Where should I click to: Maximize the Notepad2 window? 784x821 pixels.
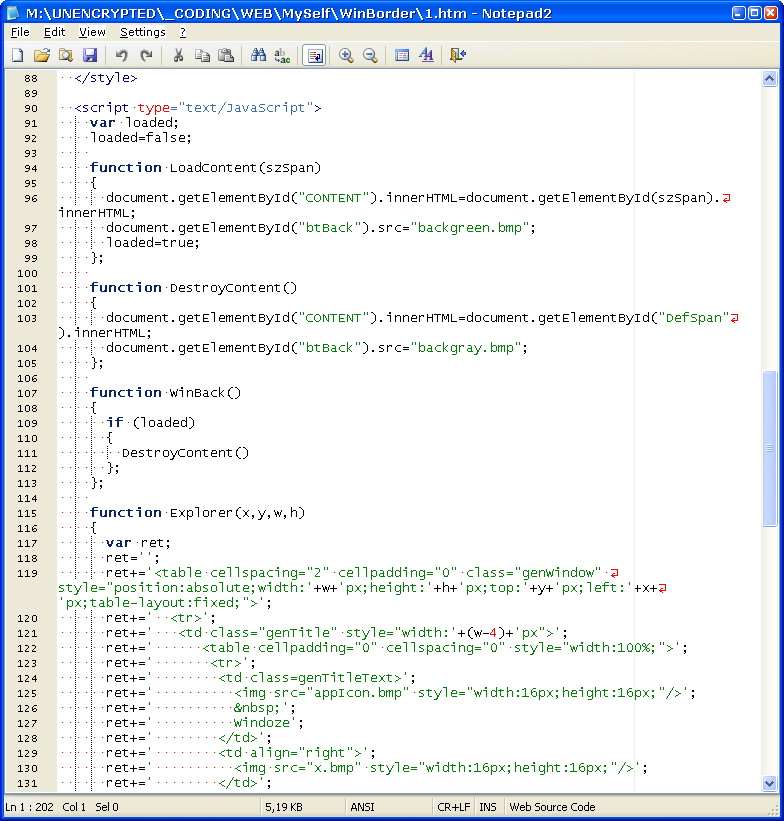755,13
